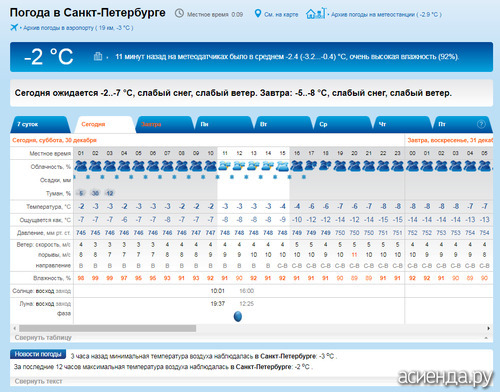Select the Ср tab
This screenshot has width=500, height=392.
343,124
